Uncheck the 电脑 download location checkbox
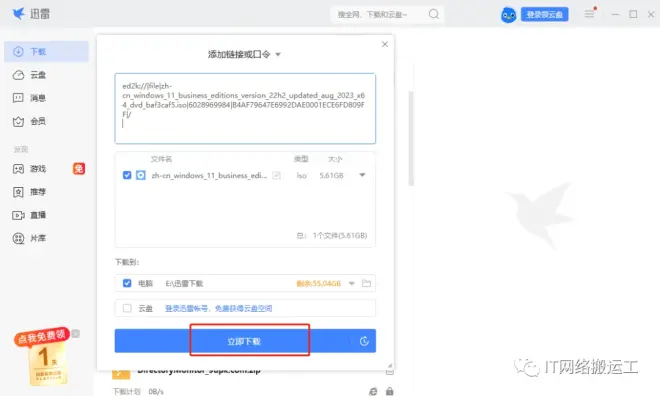 pos(127,283)
